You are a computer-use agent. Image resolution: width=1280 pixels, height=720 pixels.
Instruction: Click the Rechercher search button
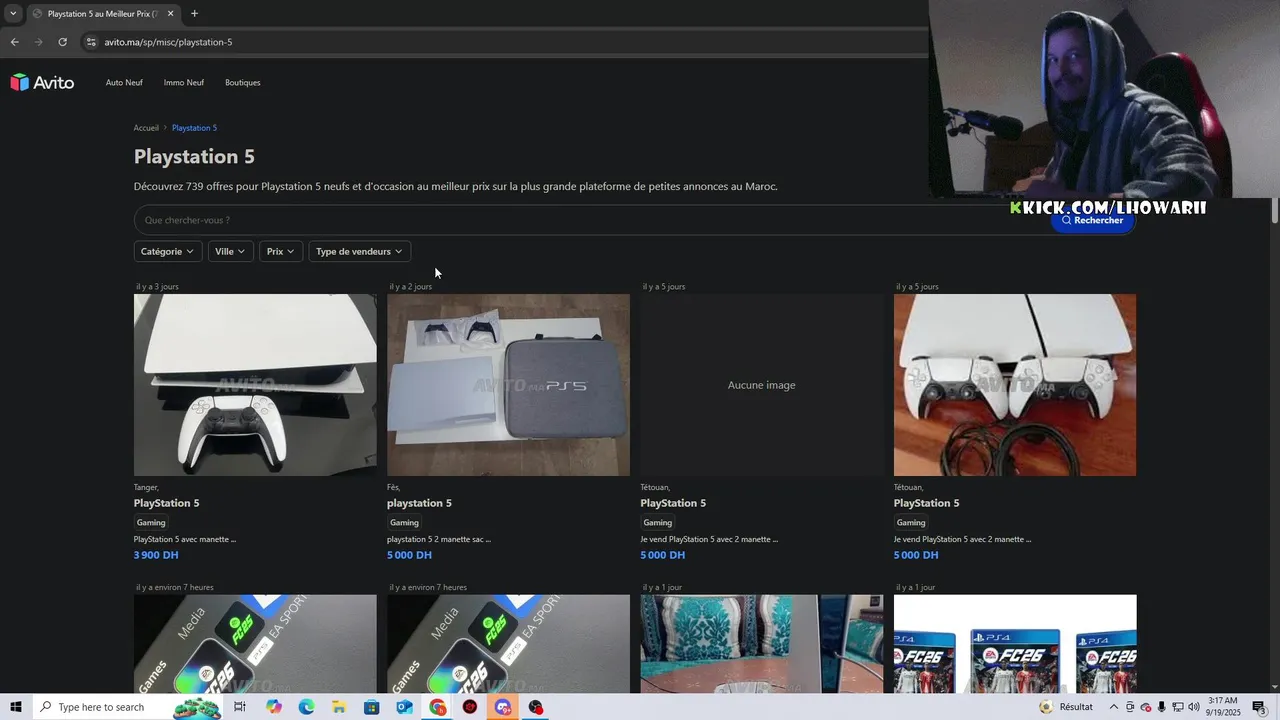(x=1093, y=220)
